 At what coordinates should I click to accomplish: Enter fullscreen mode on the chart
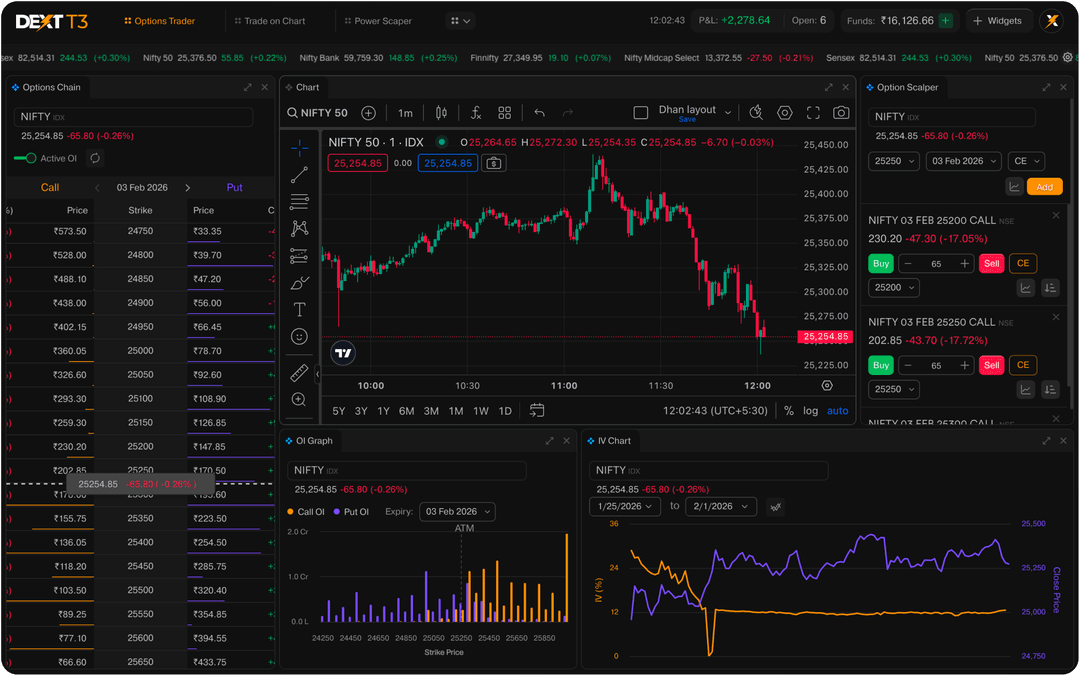coord(813,112)
